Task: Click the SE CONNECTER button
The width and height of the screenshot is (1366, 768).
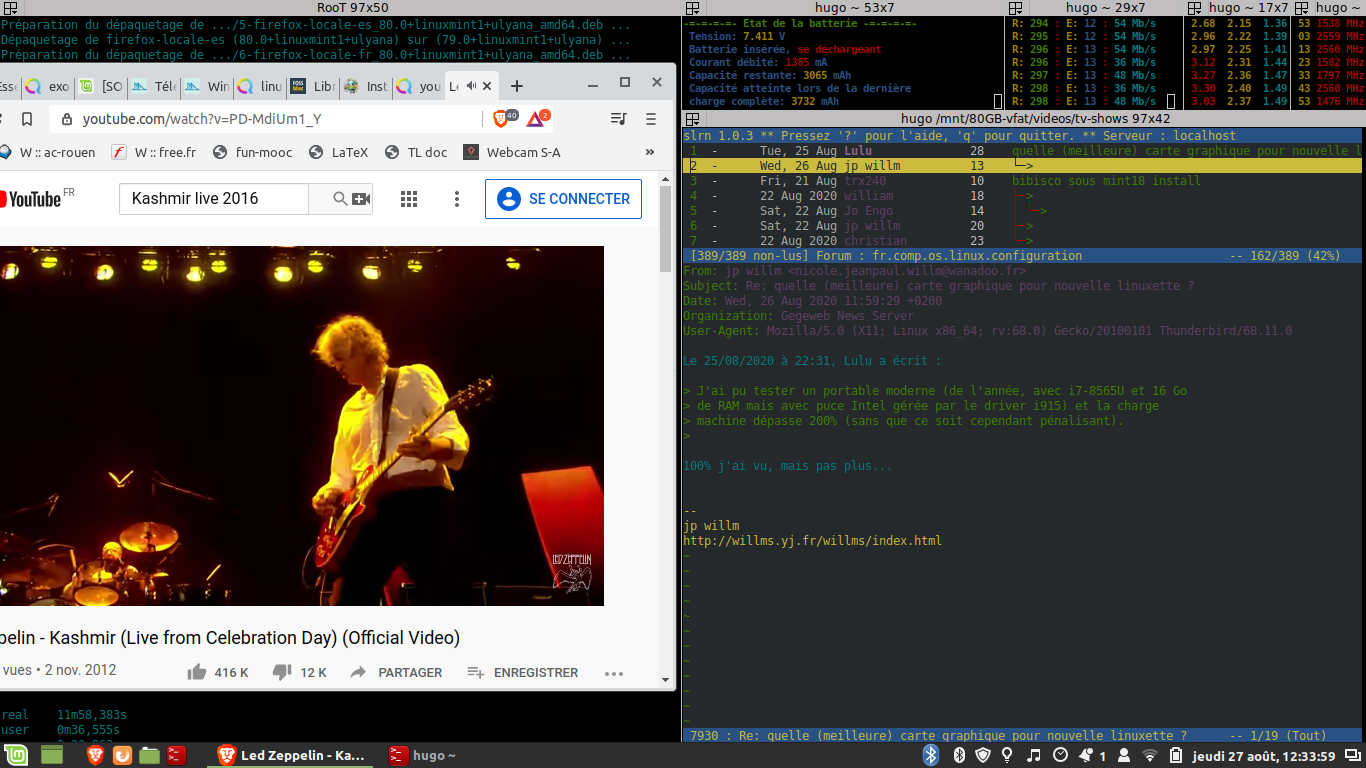Action: 563,199
